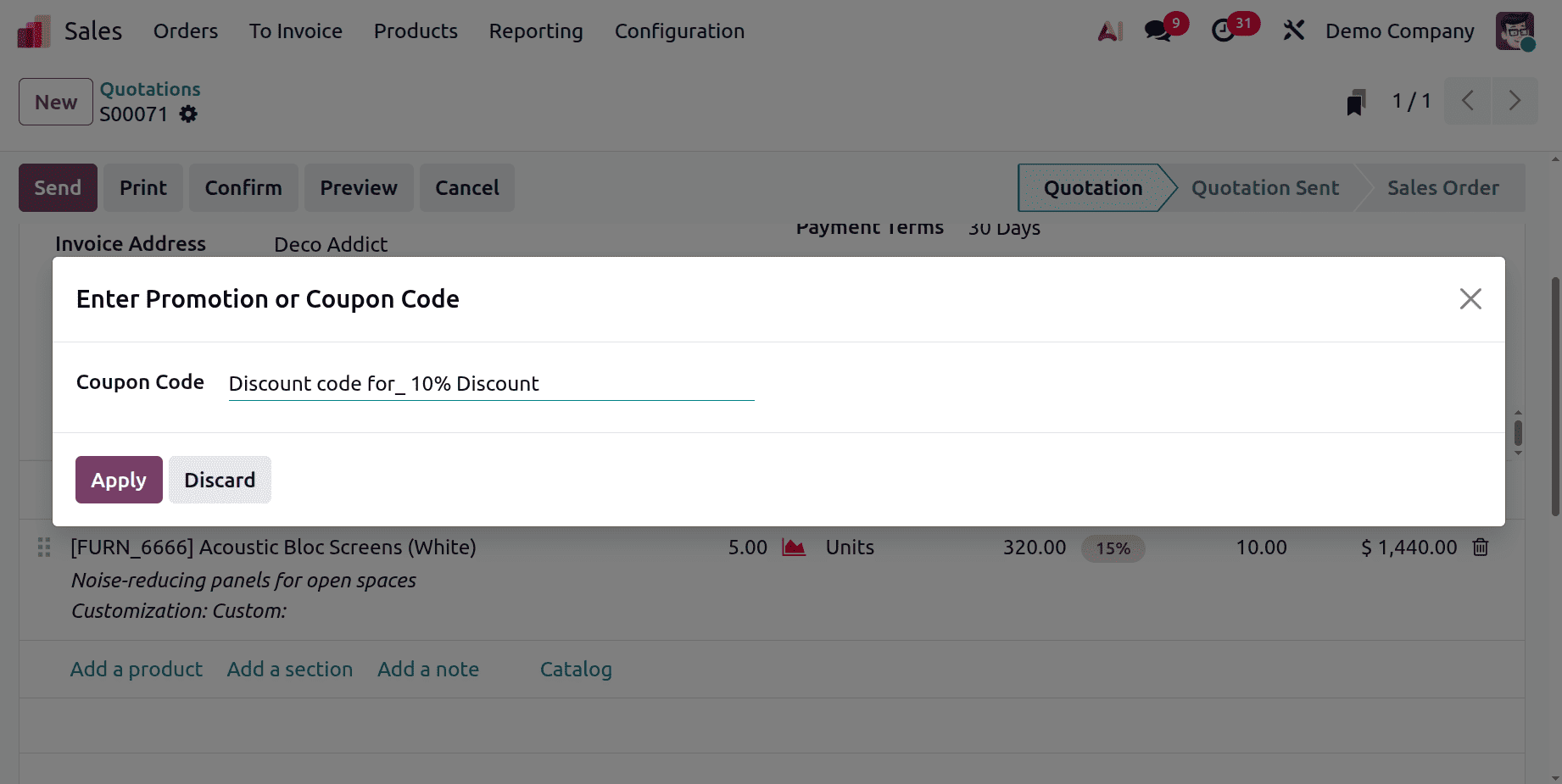The width and height of the screenshot is (1562, 784).
Task: Confirm the quotation
Action: coord(243,187)
